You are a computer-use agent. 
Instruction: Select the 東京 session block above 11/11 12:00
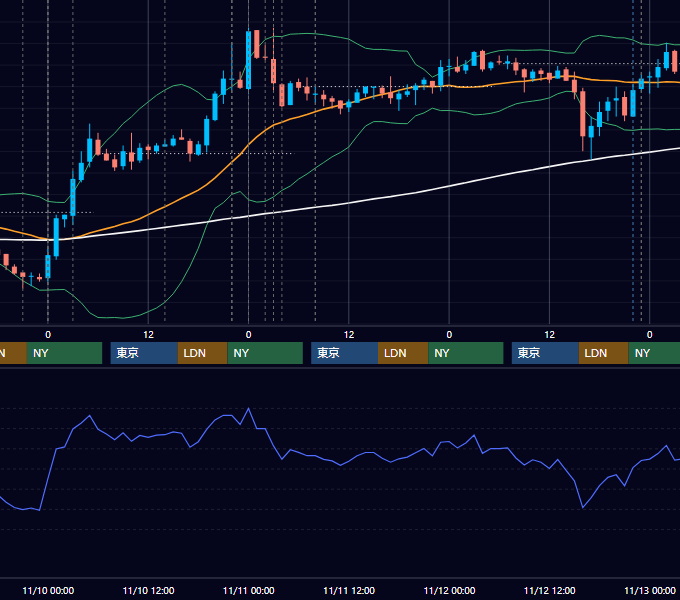pyautogui.click(x=344, y=353)
